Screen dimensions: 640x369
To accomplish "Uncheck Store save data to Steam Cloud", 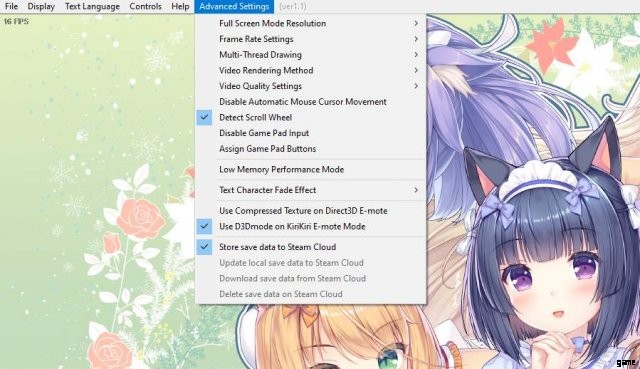I will click(x=311, y=247).
